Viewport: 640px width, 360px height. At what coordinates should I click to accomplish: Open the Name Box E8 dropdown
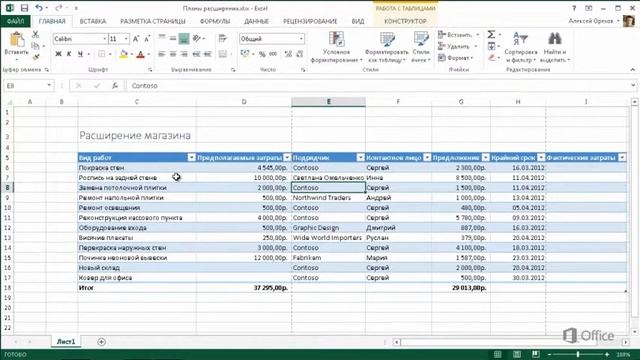coord(49,85)
